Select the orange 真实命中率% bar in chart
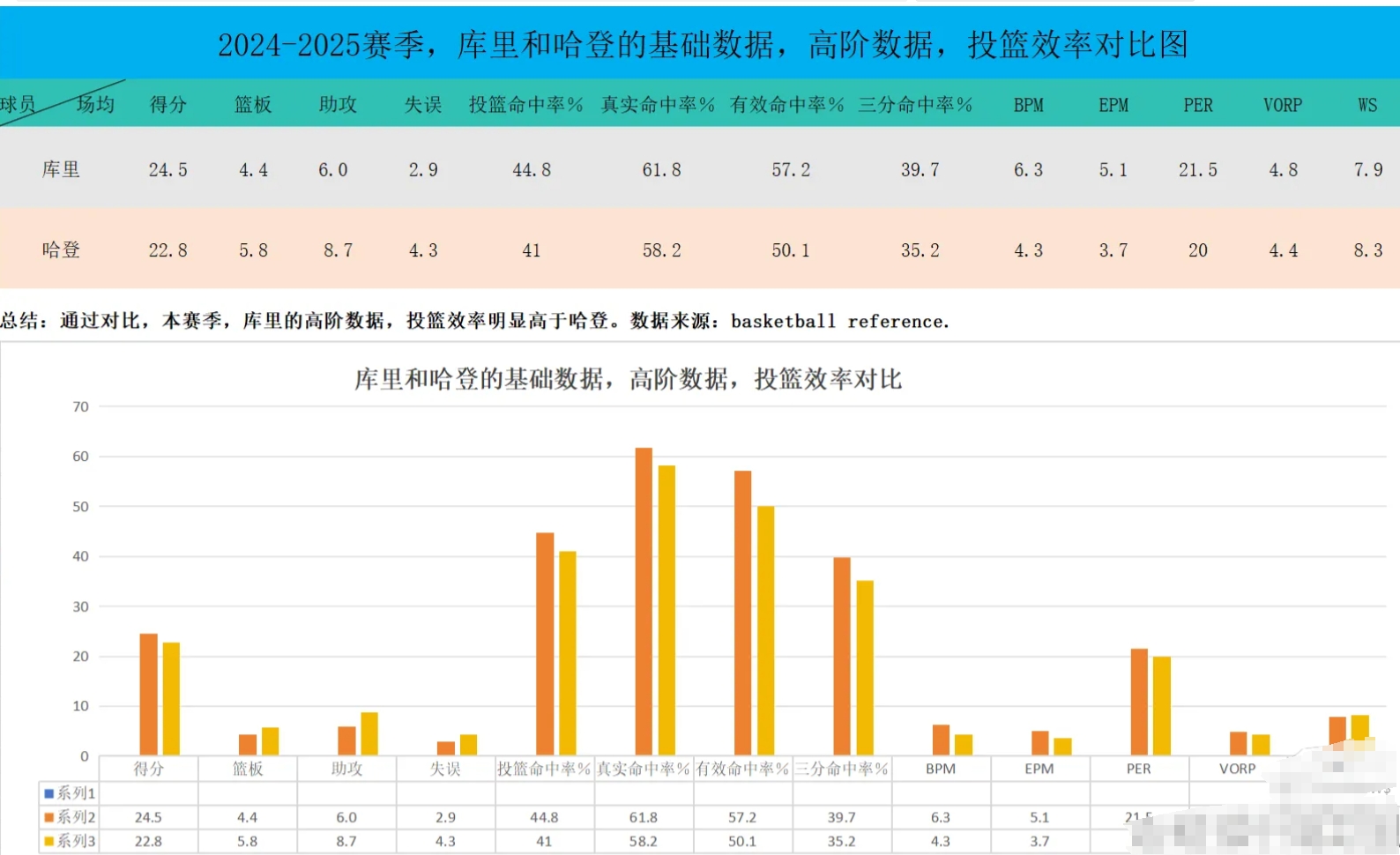The height and width of the screenshot is (855, 1400). coord(644,601)
